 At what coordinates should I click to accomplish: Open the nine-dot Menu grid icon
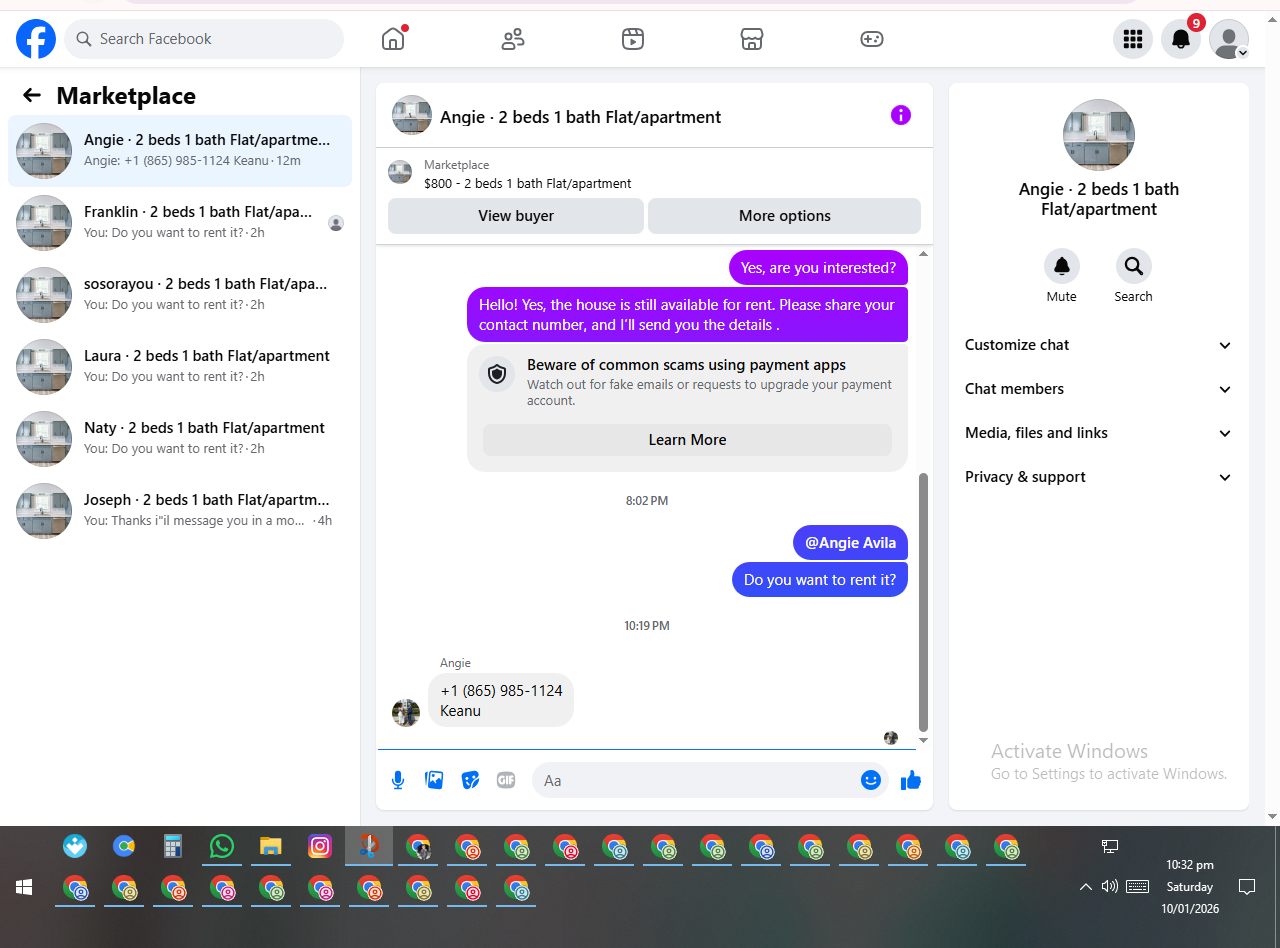[x=1133, y=39]
